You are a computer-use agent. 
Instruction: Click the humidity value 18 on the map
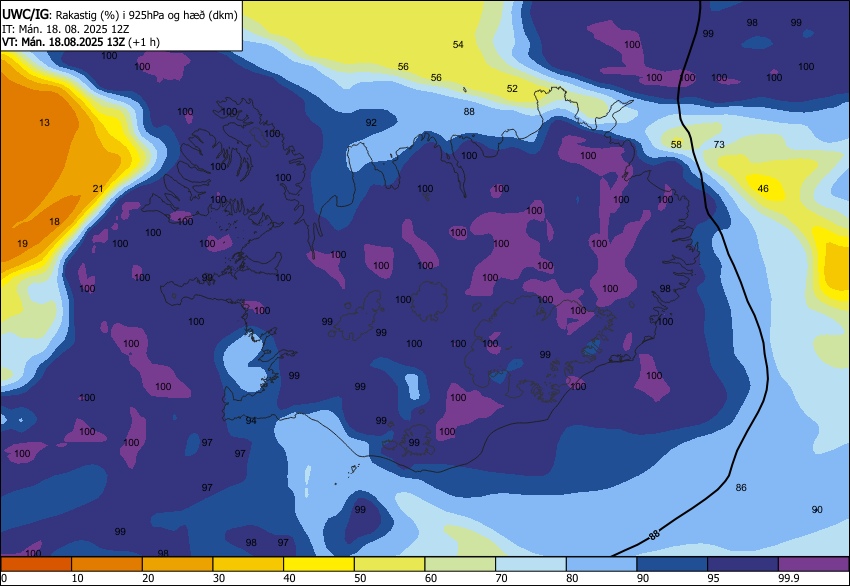(x=54, y=221)
